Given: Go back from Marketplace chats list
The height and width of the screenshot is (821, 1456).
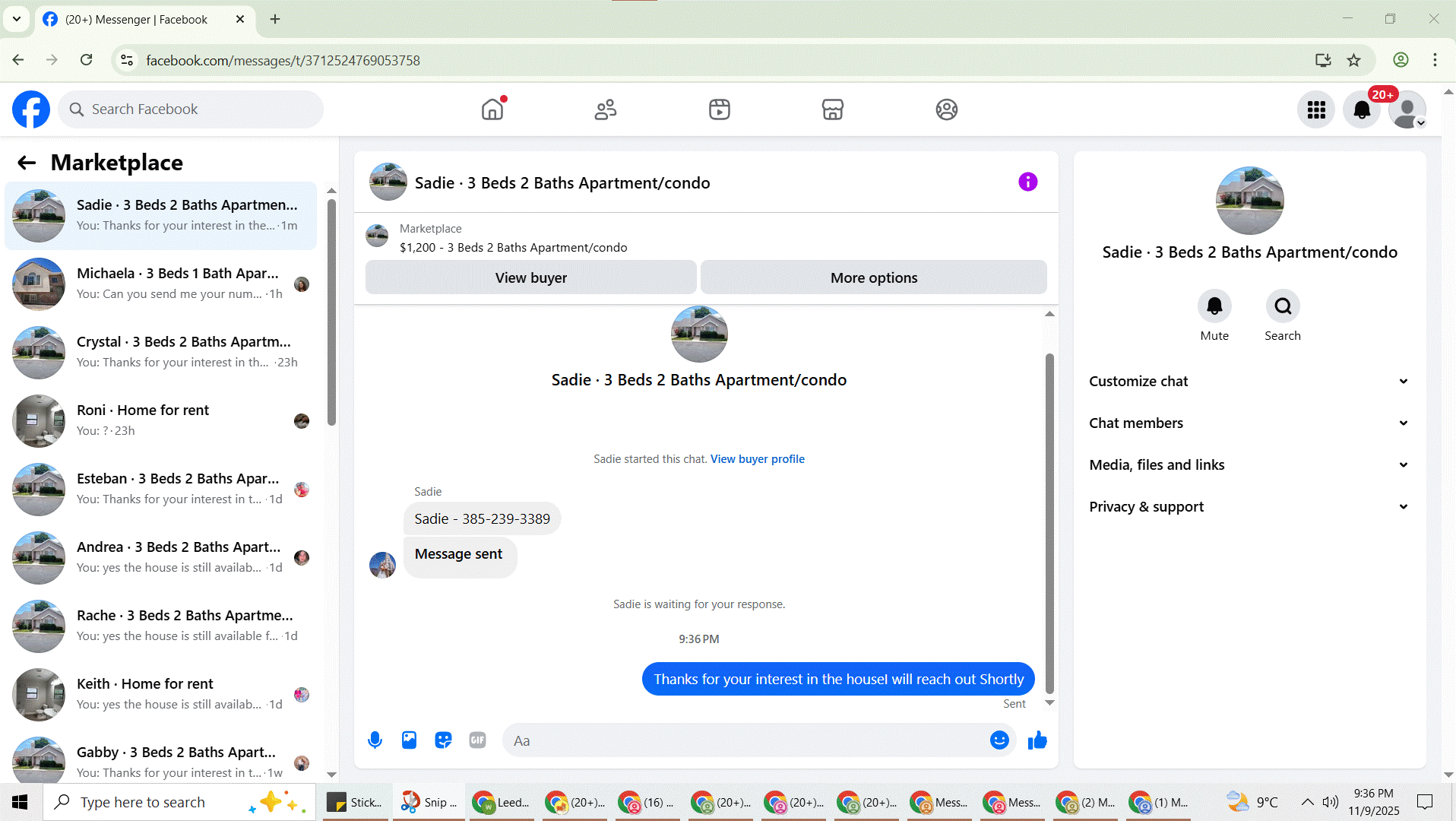Looking at the screenshot, I should (x=27, y=163).
